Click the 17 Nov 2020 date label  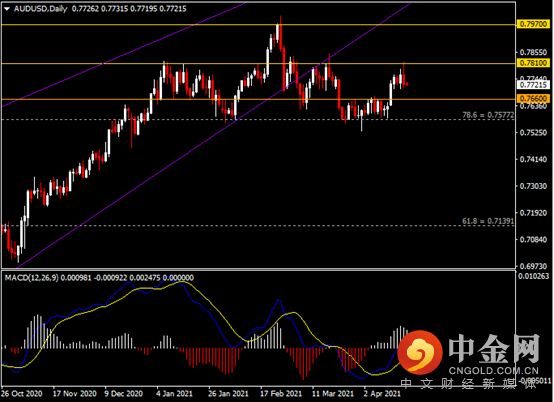75,394
